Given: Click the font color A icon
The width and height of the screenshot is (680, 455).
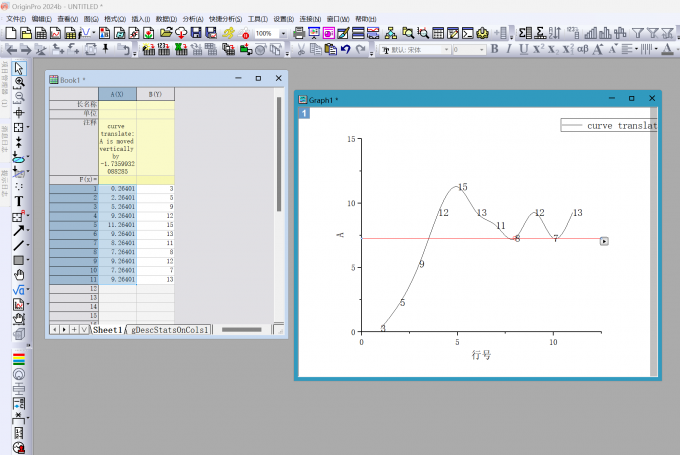Looking at the screenshot, I should [x=668, y=49].
